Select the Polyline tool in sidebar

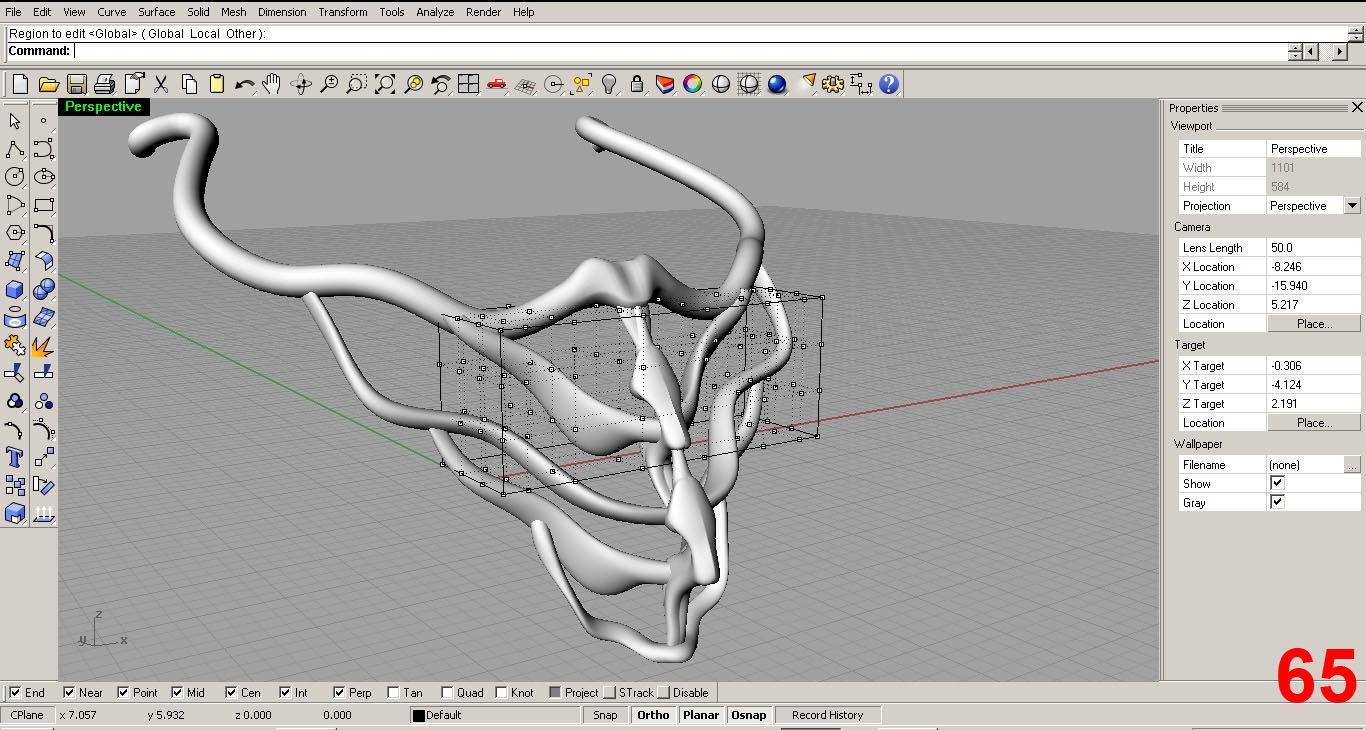click(x=15, y=149)
